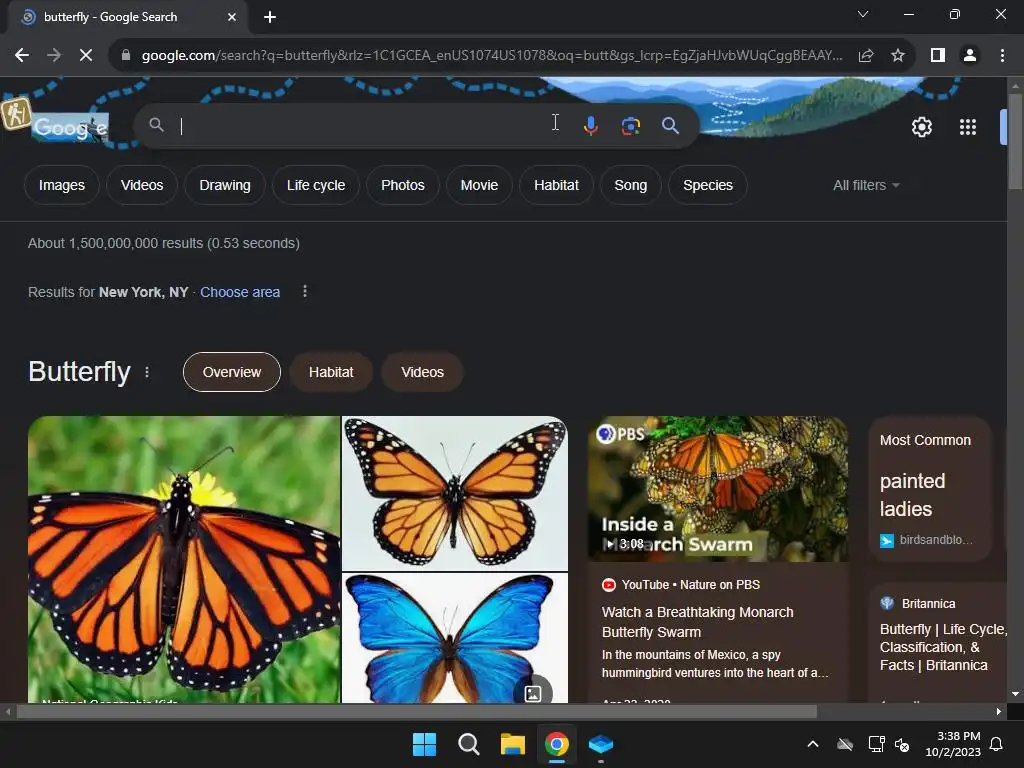Click the Google doodle logo
The image size is (1024, 768).
[x=70, y=127]
